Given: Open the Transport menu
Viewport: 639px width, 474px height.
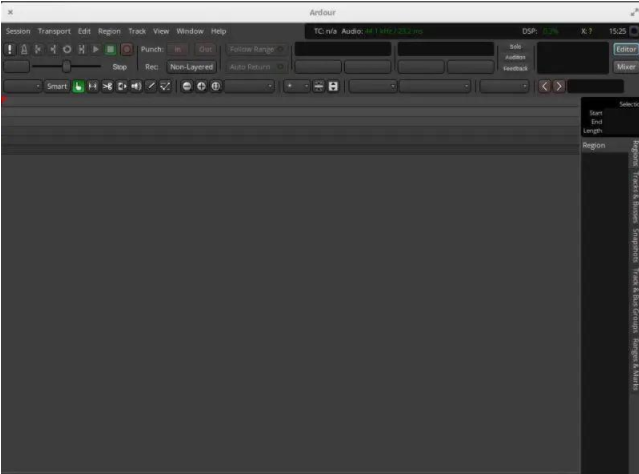Looking at the screenshot, I should click(x=54, y=31).
